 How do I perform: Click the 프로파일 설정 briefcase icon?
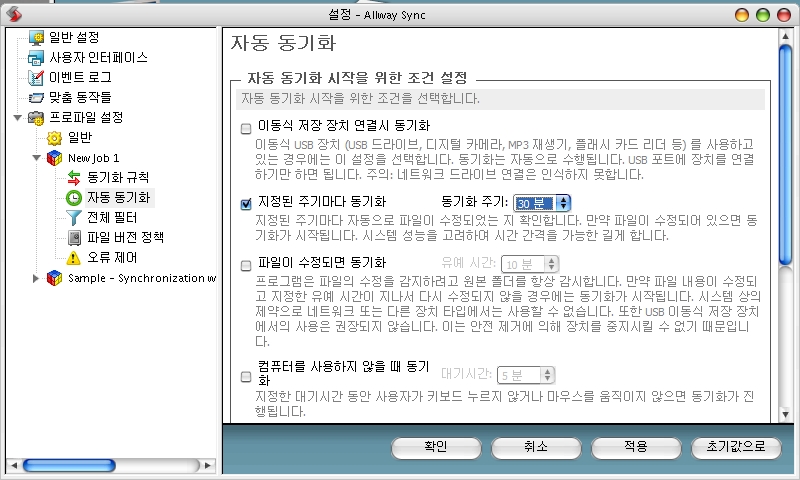(36, 118)
